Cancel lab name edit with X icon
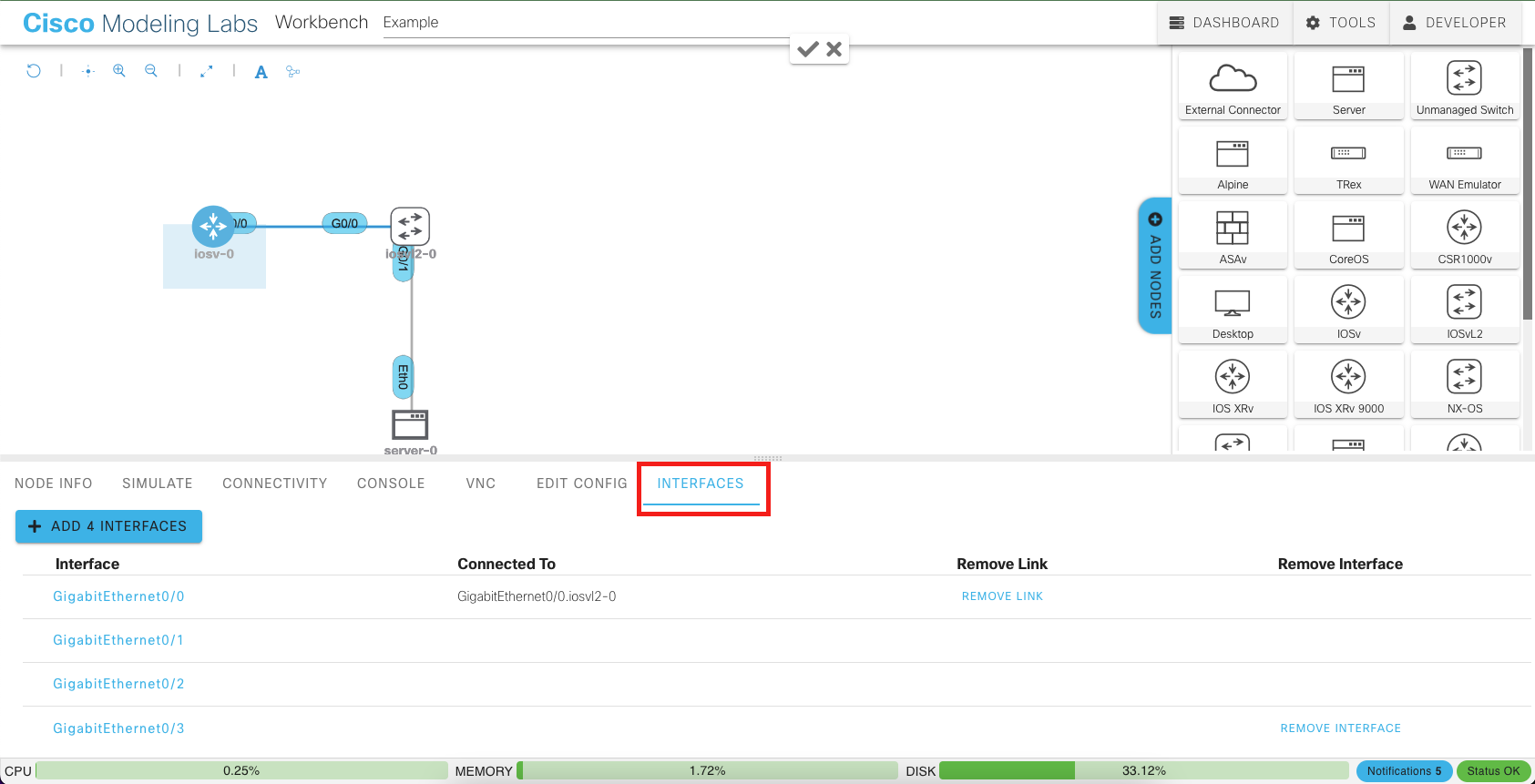Screen dimensions: 1535x784 834,49
